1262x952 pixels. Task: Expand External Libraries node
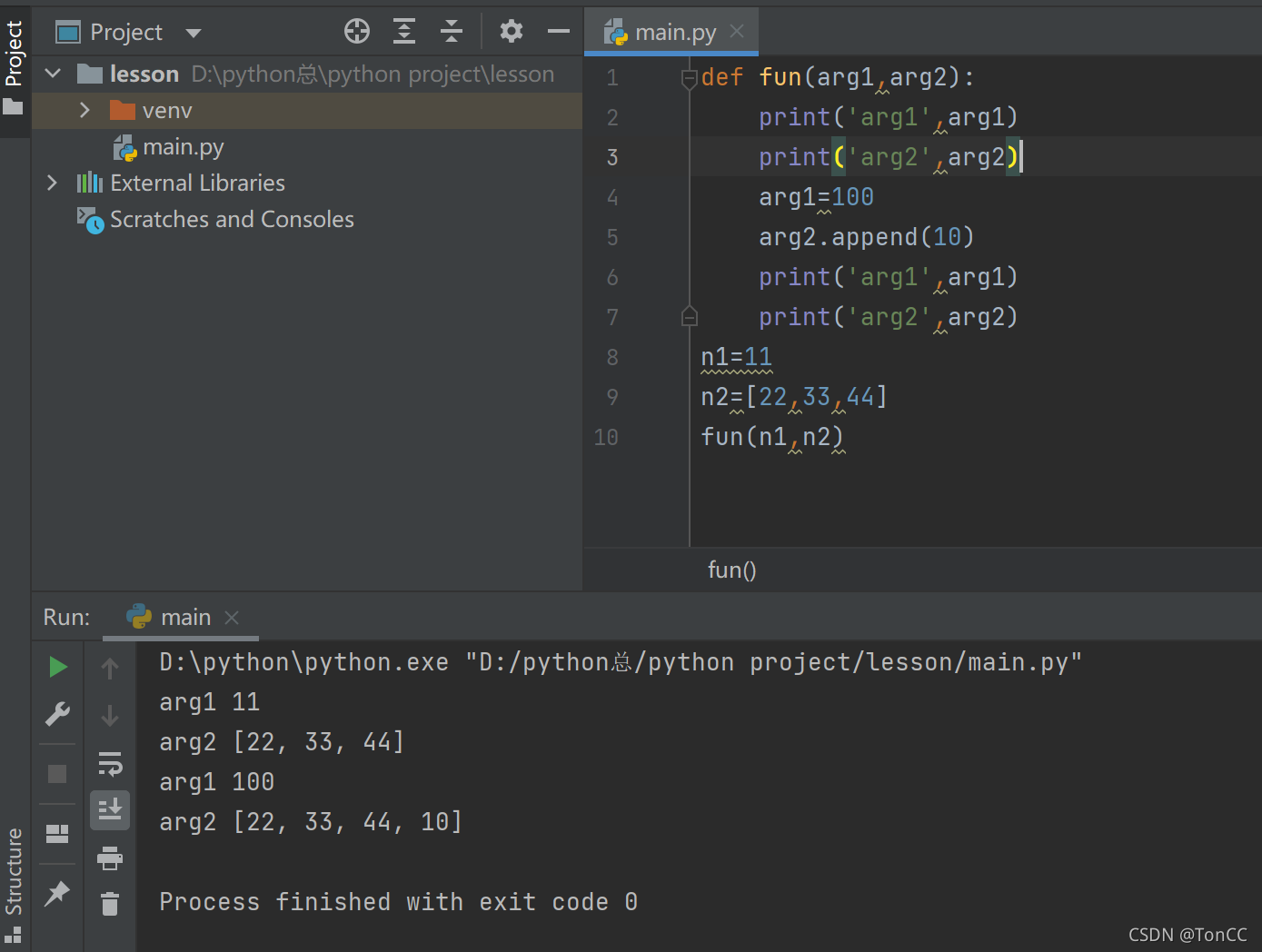pyautogui.click(x=52, y=183)
